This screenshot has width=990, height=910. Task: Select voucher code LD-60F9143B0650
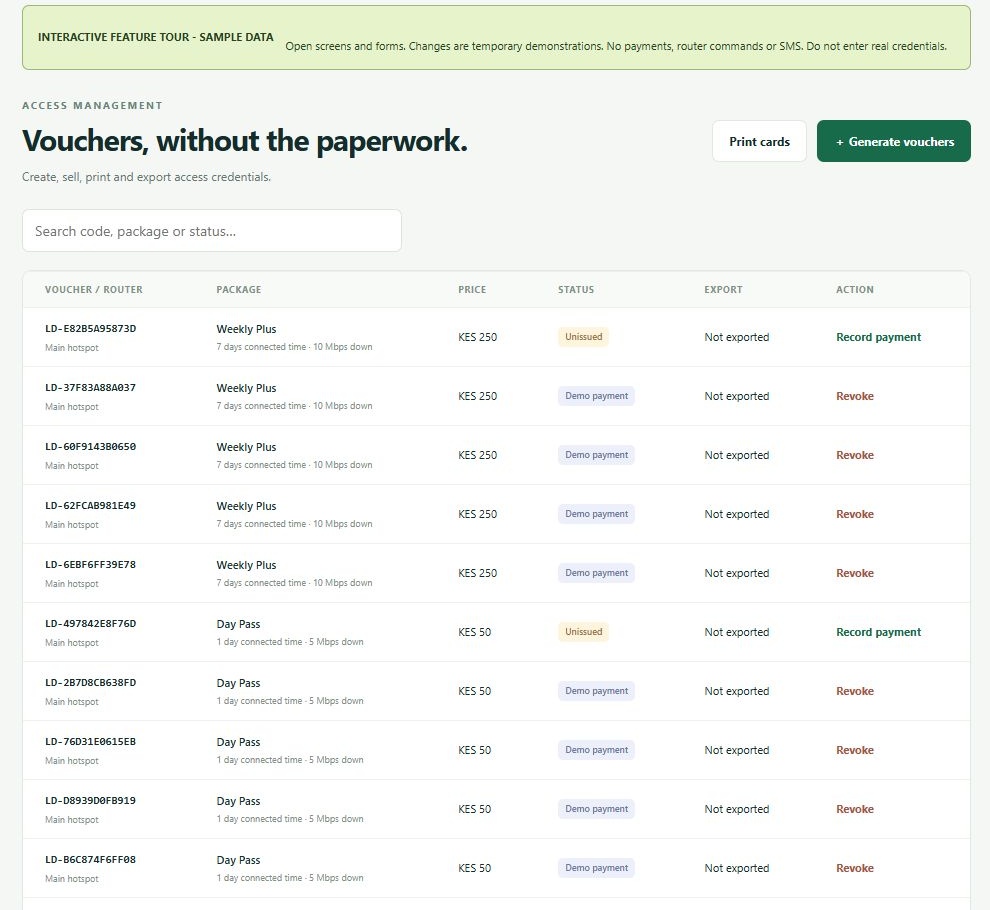90,446
